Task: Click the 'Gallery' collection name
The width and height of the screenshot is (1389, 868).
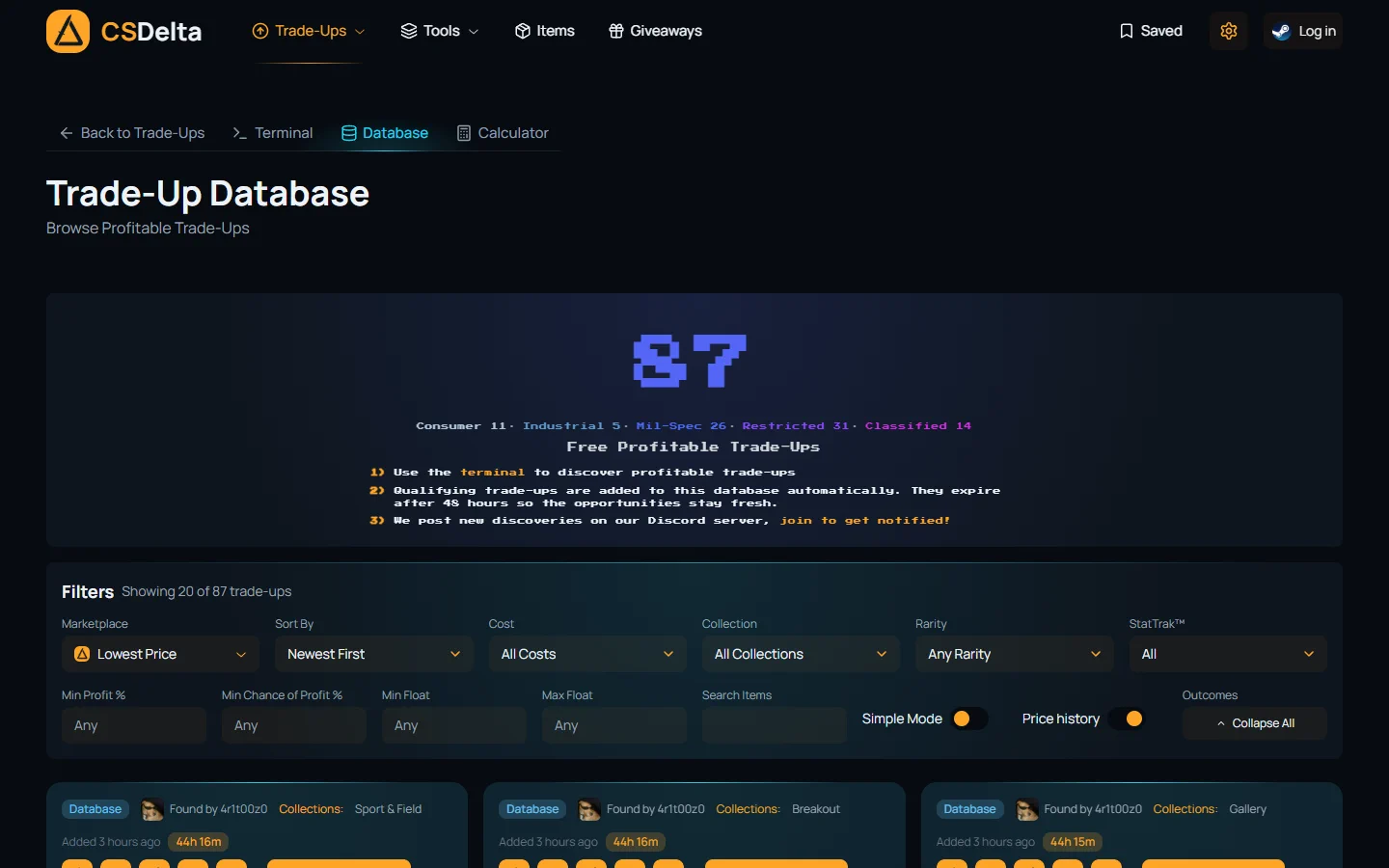Action: (x=1247, y=809)
